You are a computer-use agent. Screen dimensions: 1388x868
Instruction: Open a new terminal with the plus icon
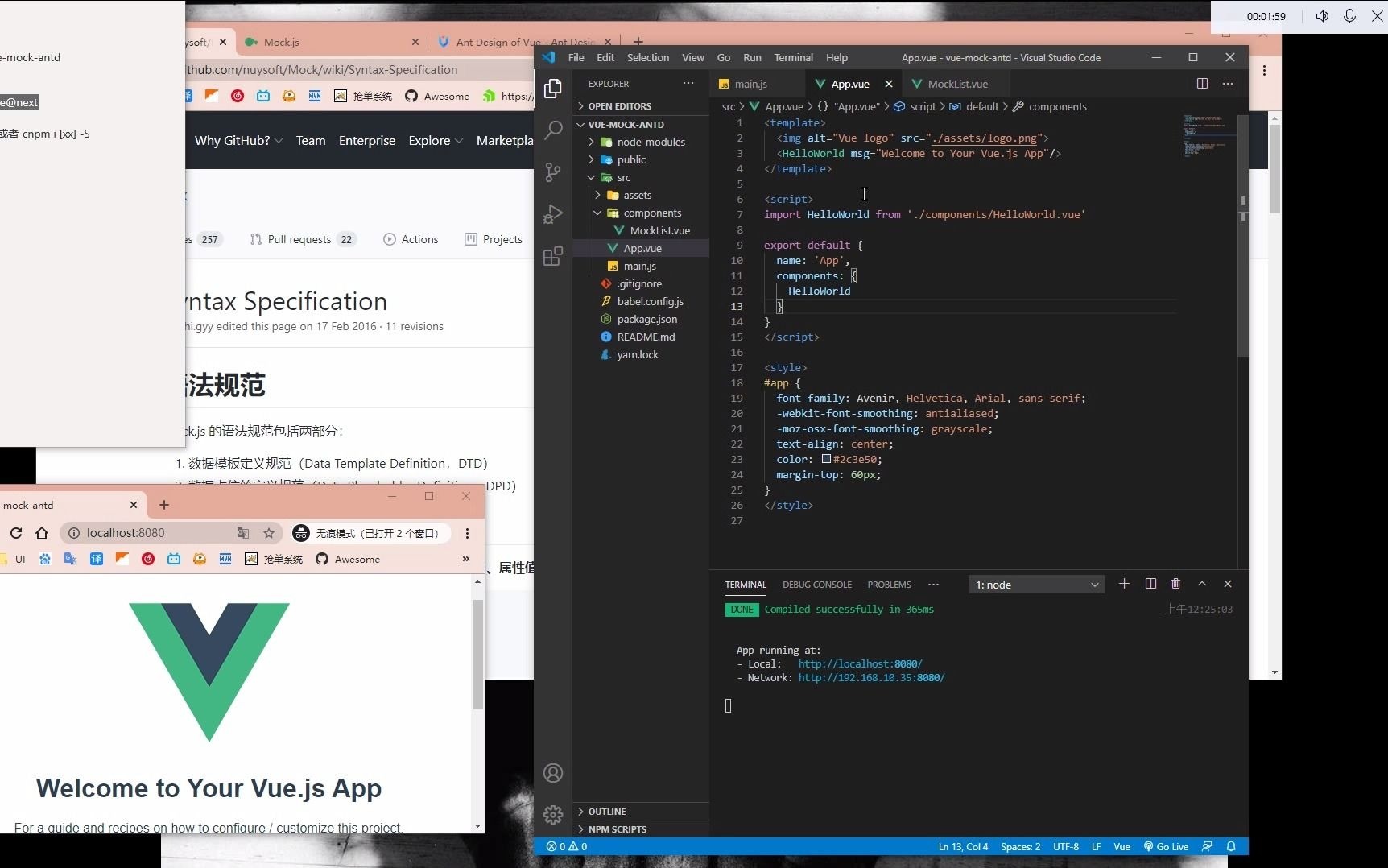pos(1124,584)
